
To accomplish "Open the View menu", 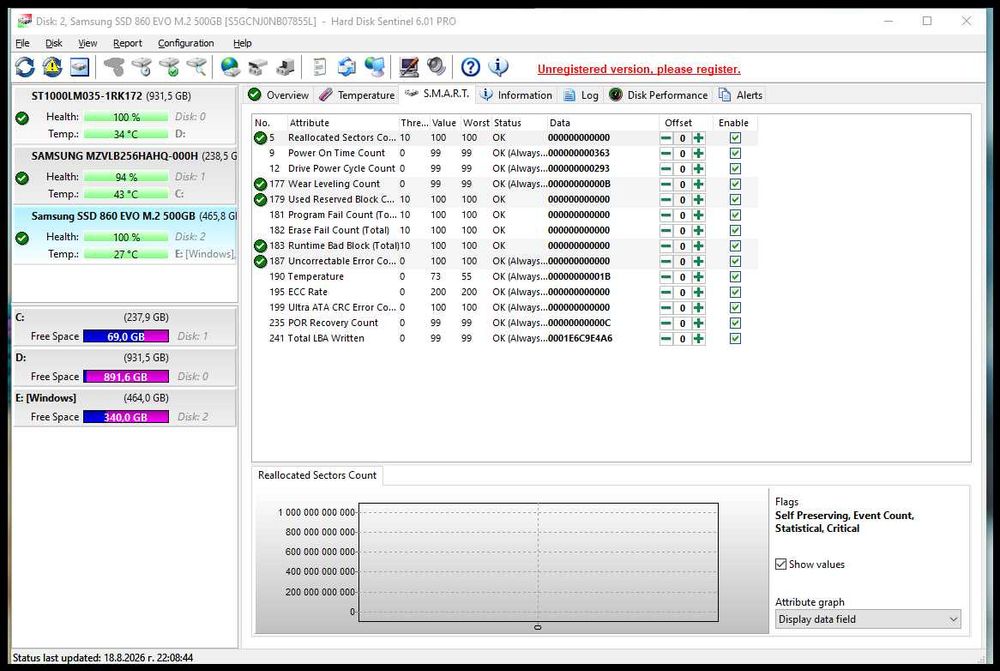I will 87,43.
